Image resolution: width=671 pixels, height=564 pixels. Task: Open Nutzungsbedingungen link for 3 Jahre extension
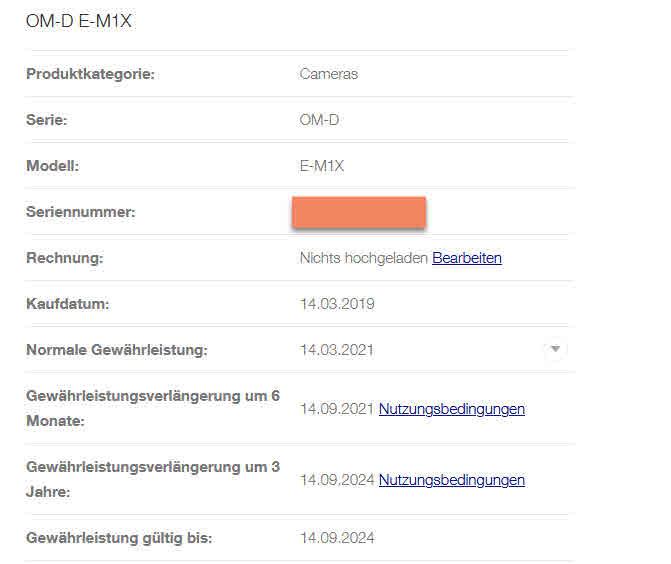[452, 480]
